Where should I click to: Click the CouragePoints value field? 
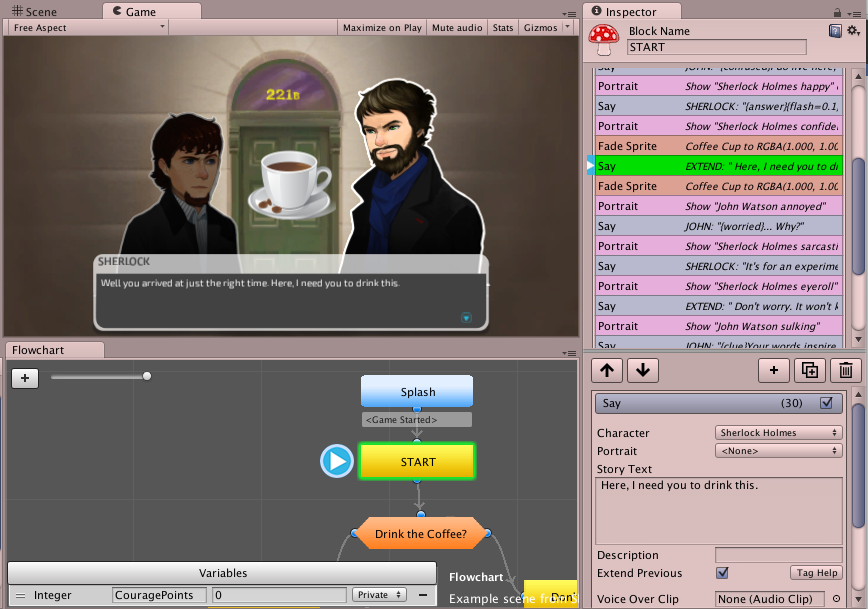click(280, 595)
